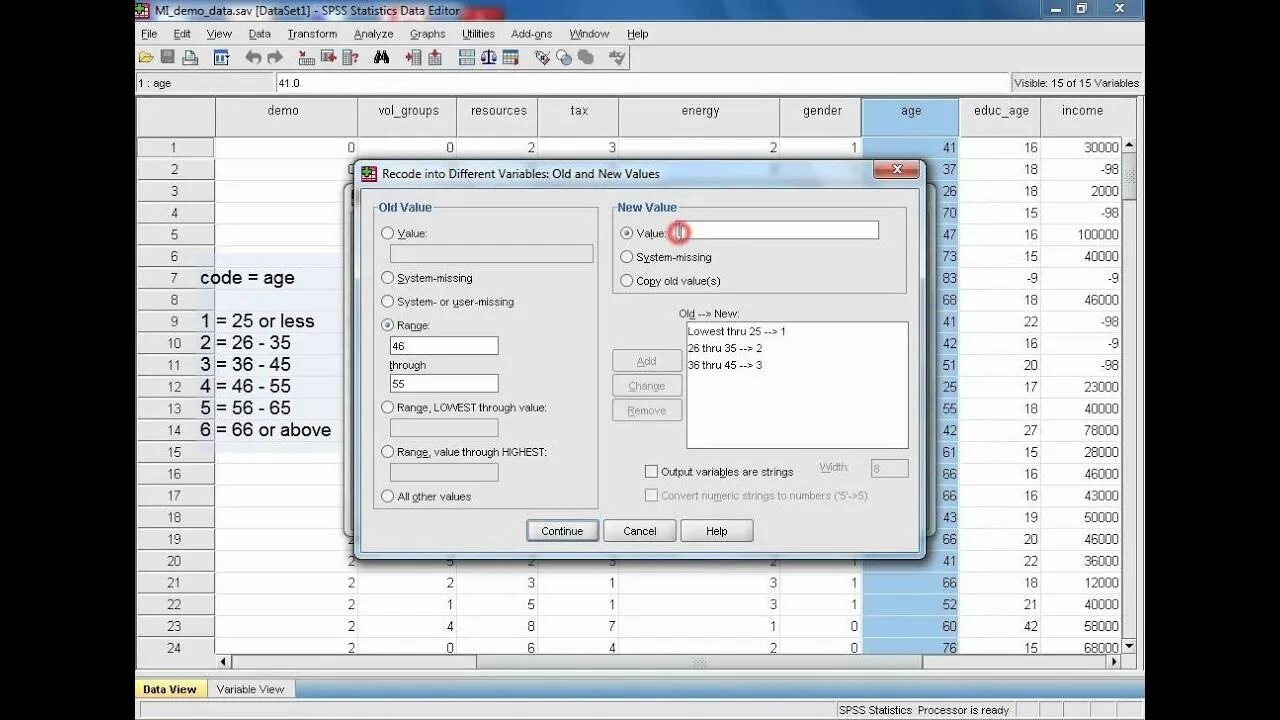Click the Range start field containing 46
The width and height of the screenshot is (1280, 720).
444,346
